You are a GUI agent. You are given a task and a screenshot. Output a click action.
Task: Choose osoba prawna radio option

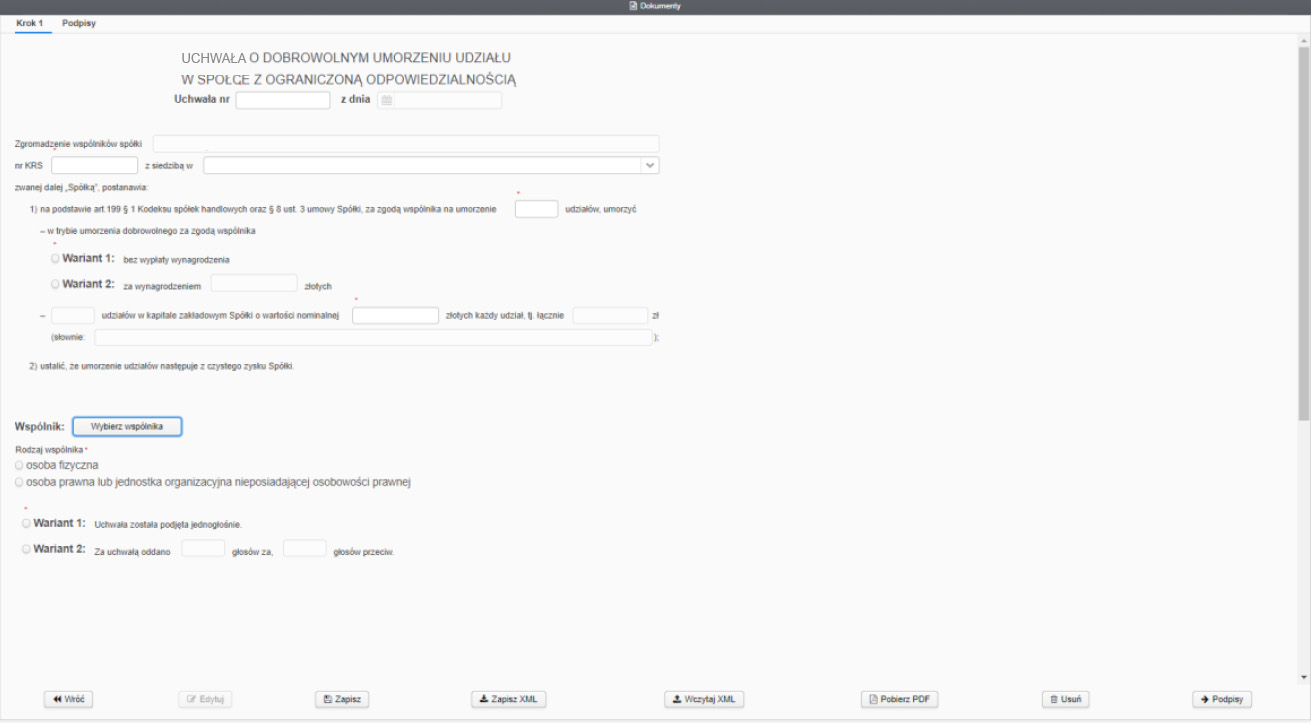[x=20, y=482]
